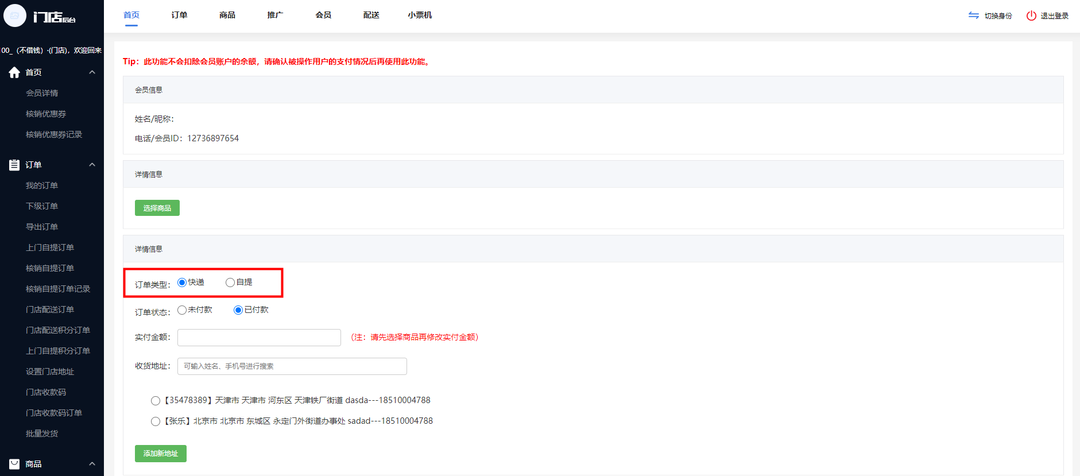Open 核销优惠券 in the sidebar
1080x476 pixels.
pyautogui.click(x=46, y=114)
